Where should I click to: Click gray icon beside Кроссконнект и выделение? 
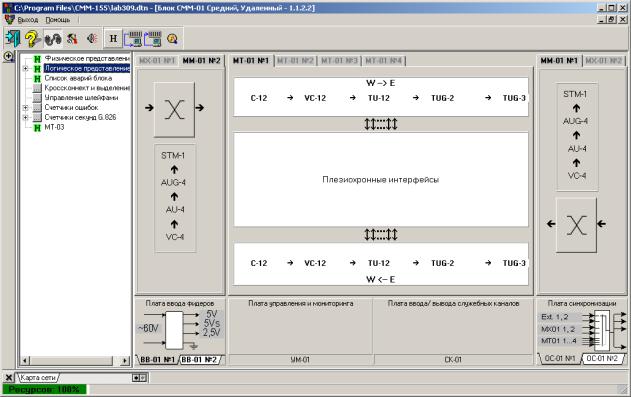point(37,88)
